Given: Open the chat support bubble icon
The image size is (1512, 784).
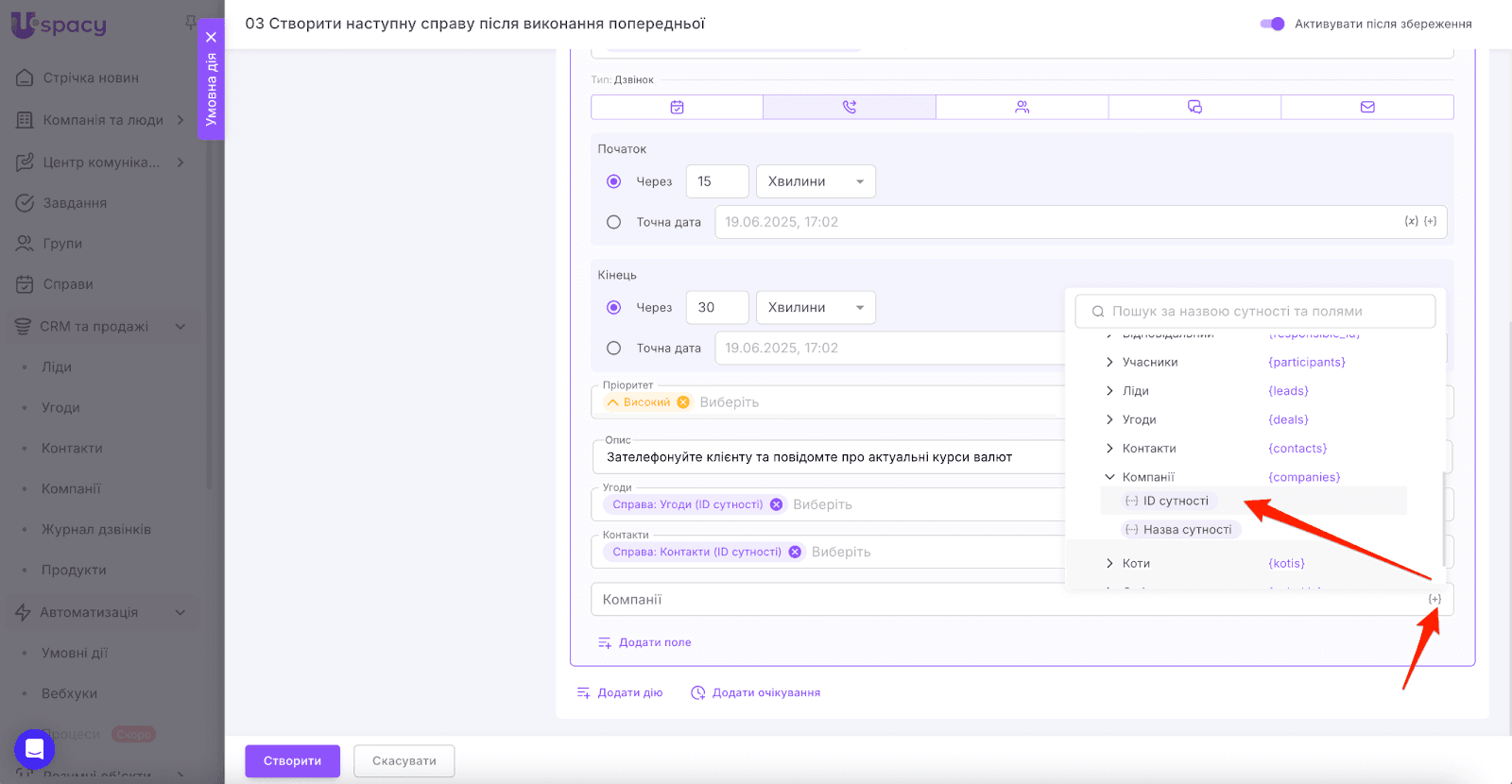Looking at the screenshot, I should coord(34,750).
